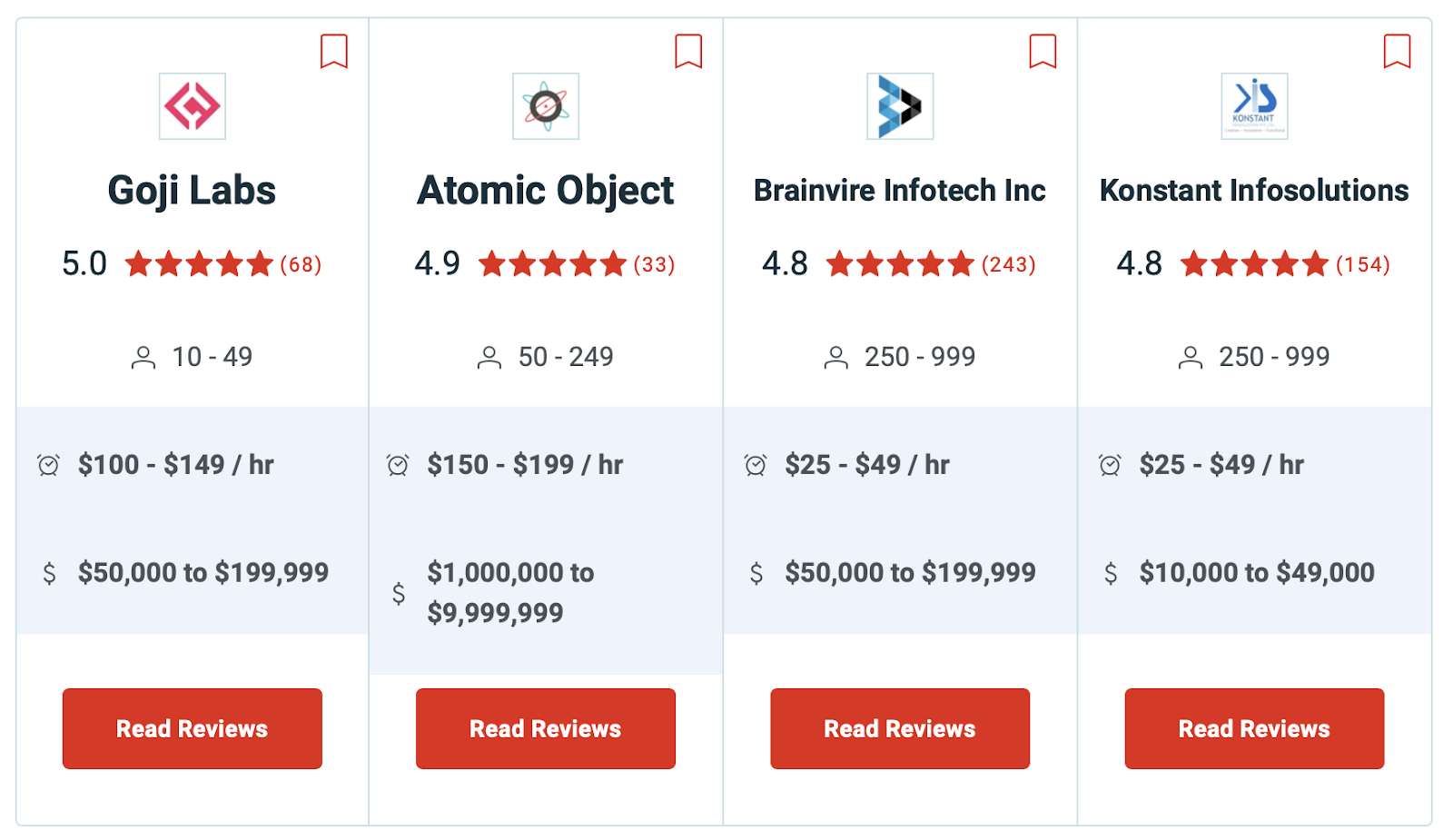The height and width of the screenshot is (840, 1453).
Task: Open the Goji Labs company title
Action: [x=192, y=191]
